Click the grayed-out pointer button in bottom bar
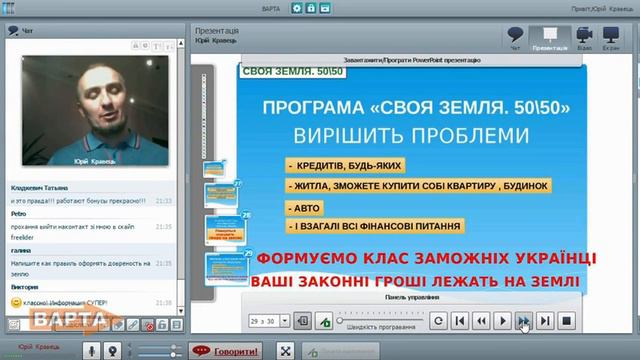 [340, 351]
